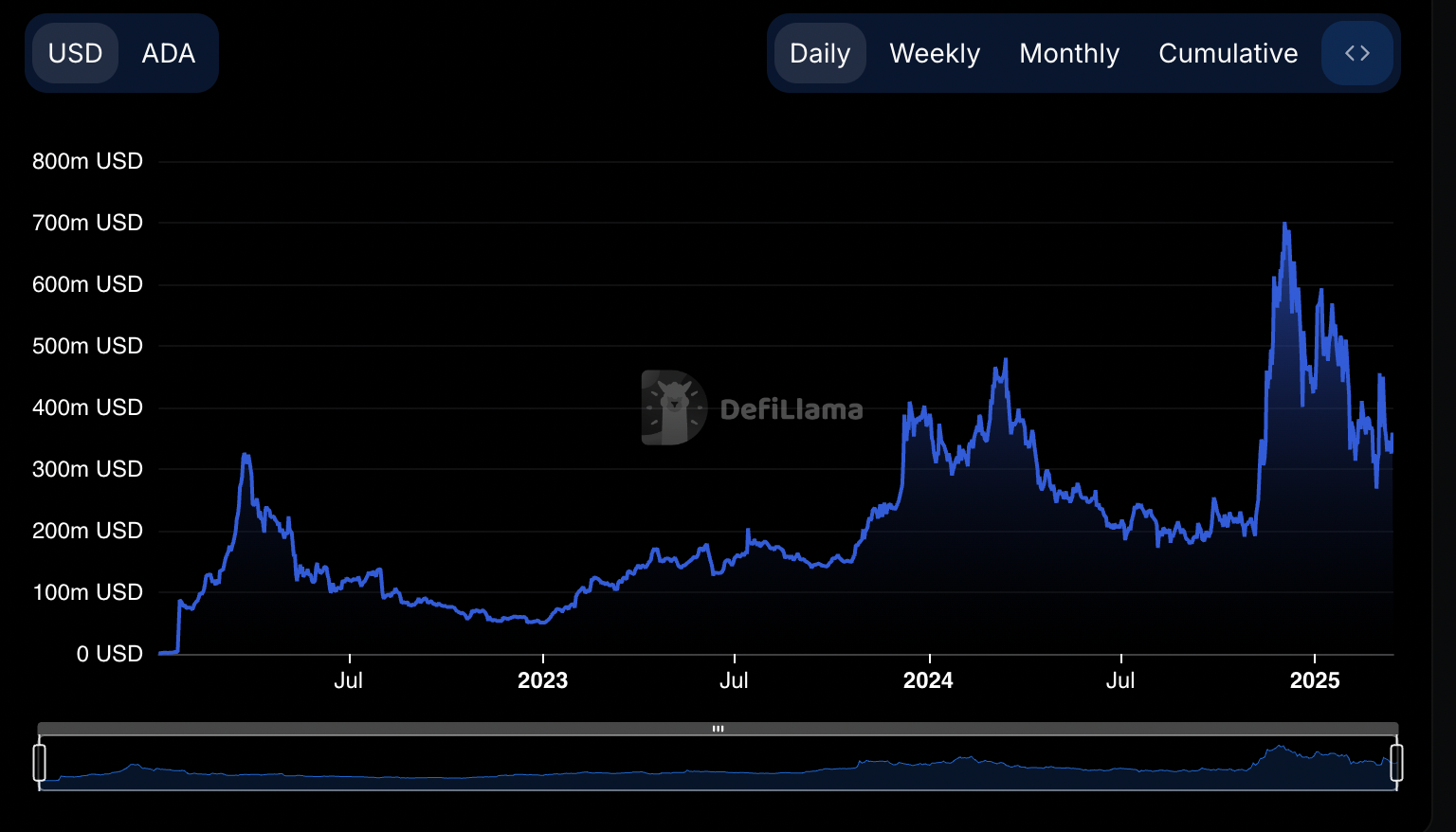The height and width of the screenshot is (832, 1456).
Task: Switch chart denomination to USD
Action: 75,53
